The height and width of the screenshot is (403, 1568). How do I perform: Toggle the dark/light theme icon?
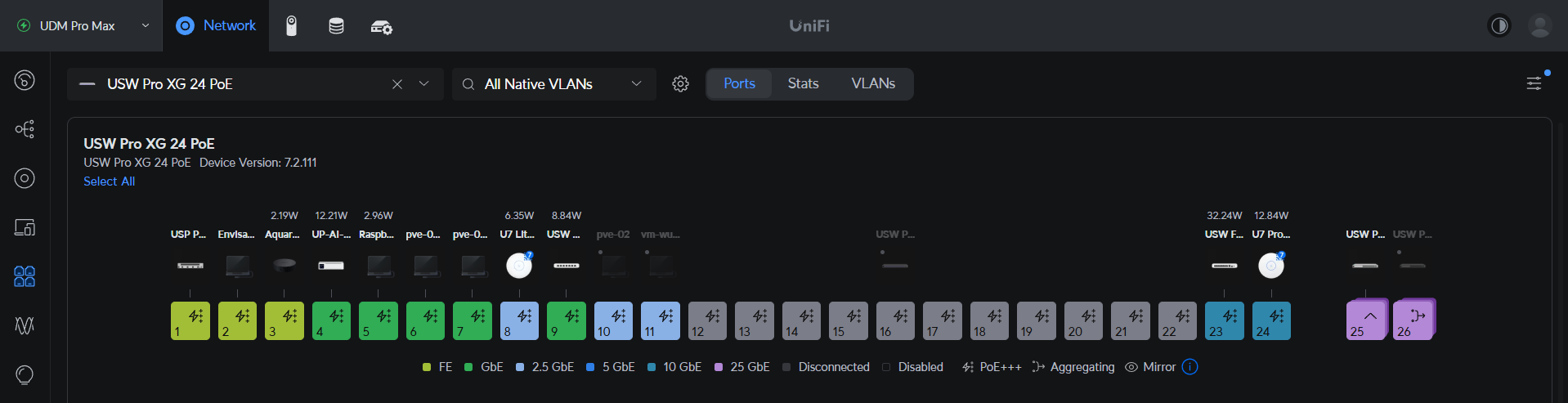click(1499, 26)
